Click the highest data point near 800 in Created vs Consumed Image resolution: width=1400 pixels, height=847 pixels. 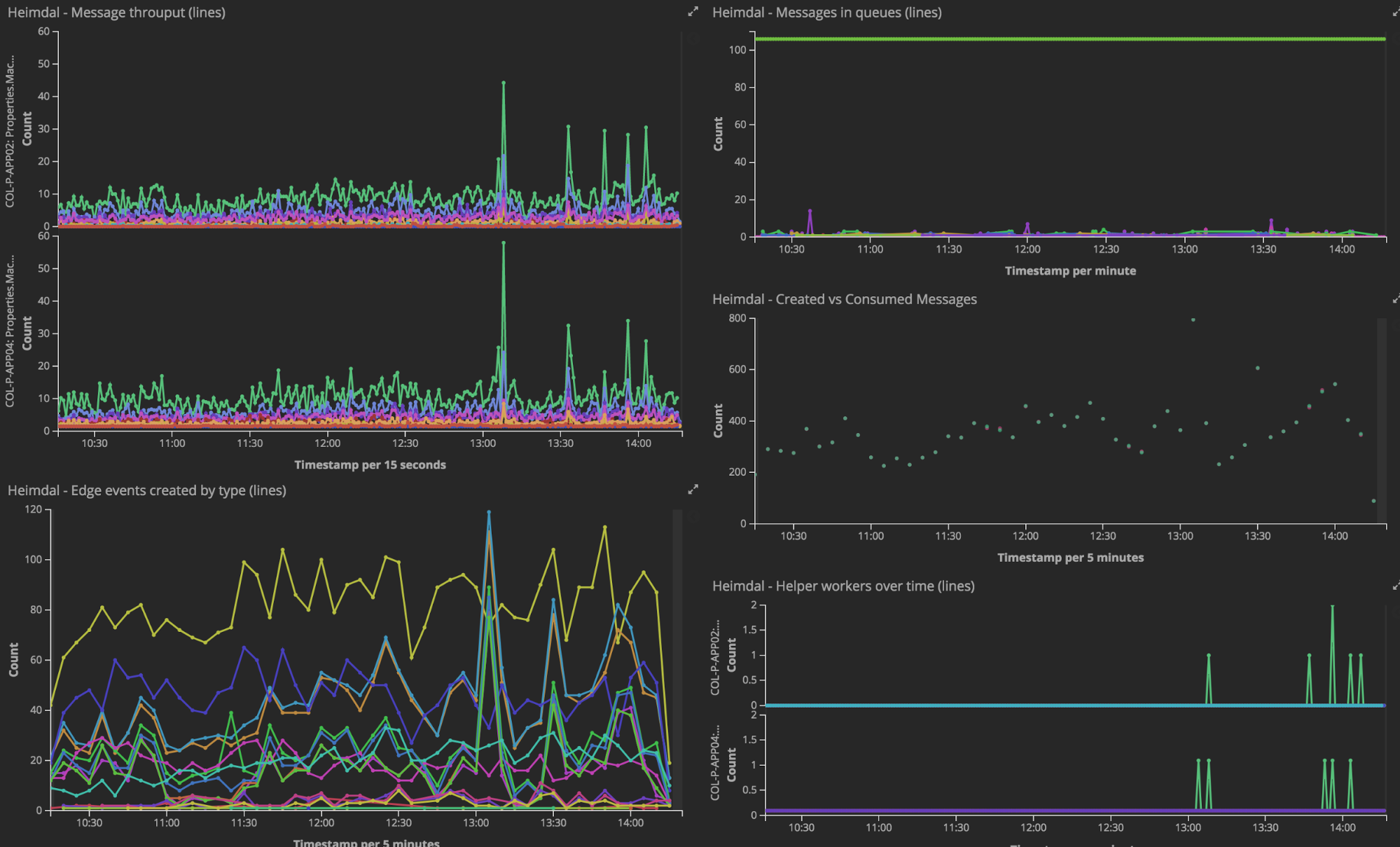[x=1193, y=320]
